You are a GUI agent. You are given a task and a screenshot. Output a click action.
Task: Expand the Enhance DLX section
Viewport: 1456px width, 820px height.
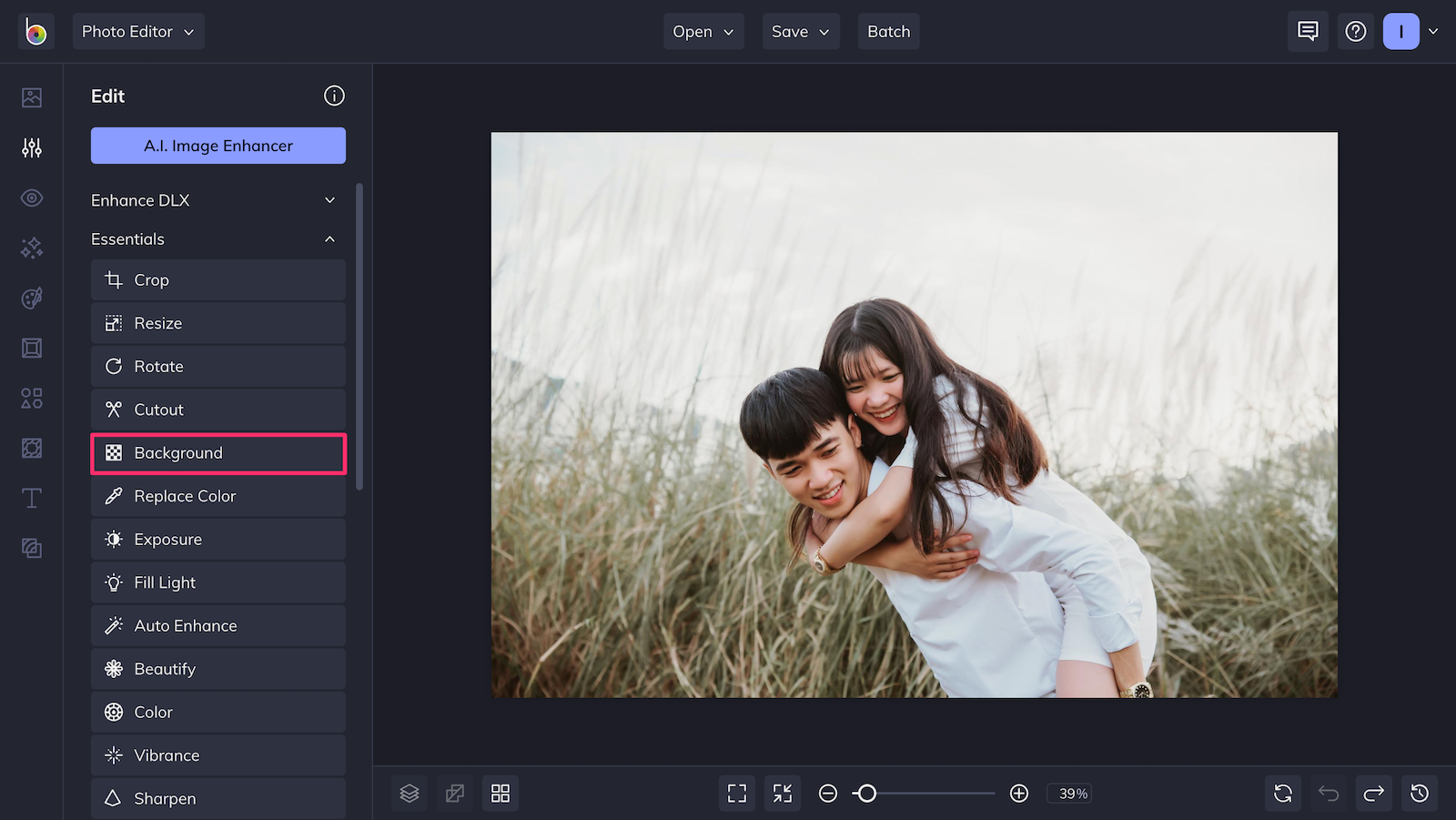pos(216,199)
